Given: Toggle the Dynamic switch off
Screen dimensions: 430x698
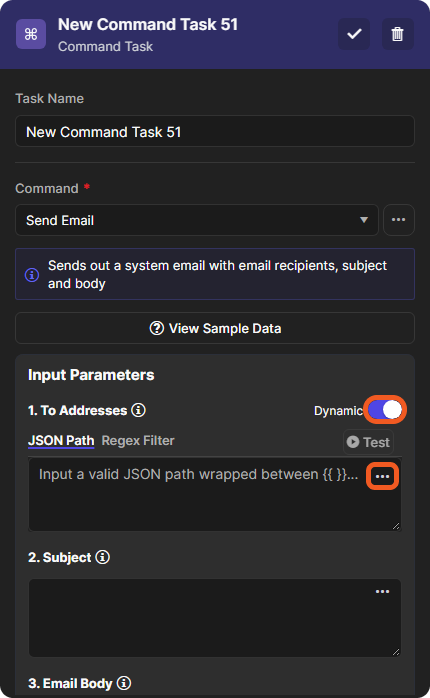Looking at the screenshot, I should (x=385, y=410).
